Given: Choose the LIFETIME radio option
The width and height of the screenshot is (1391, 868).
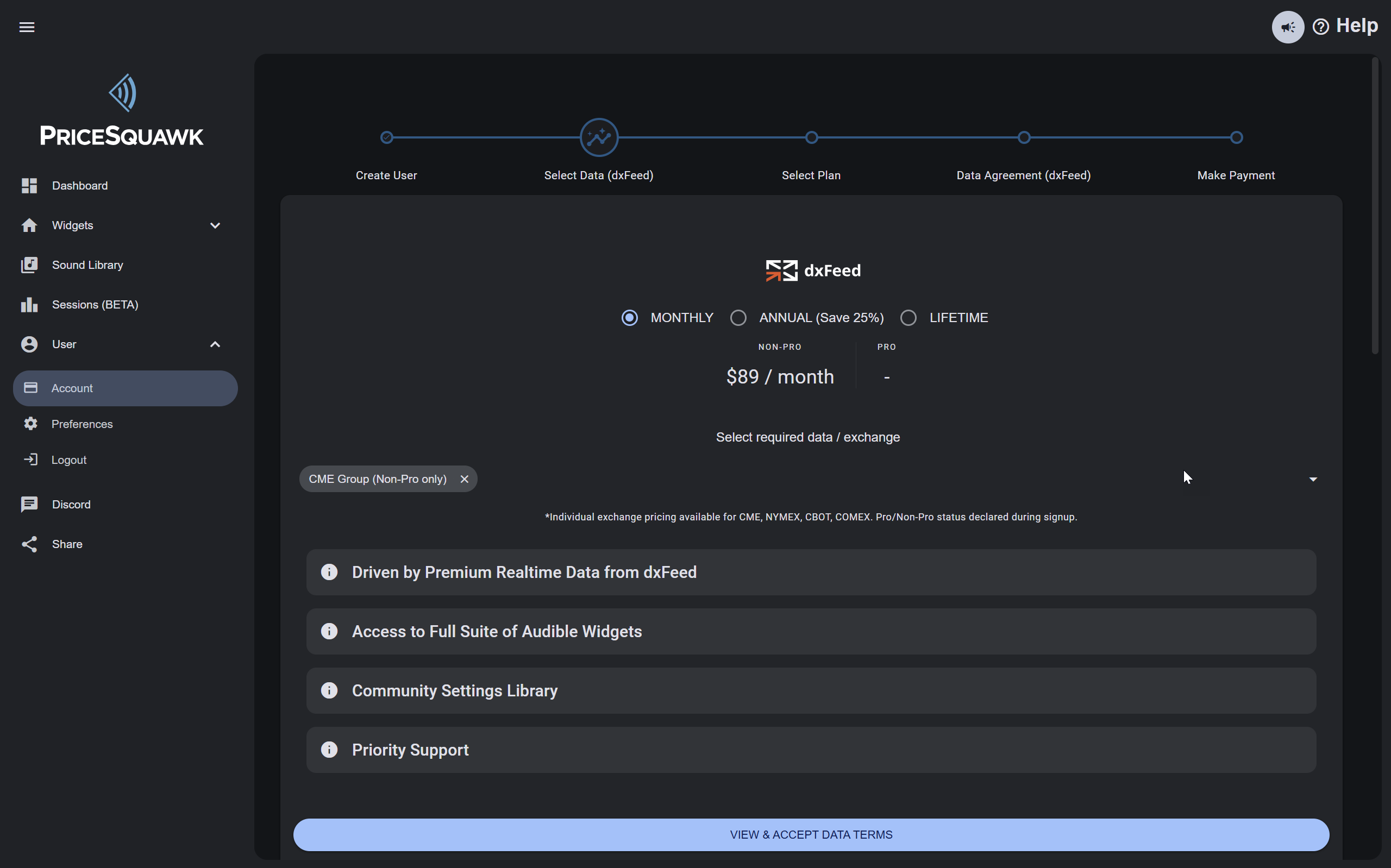Looking at the screenshot, I should click(908, 317).
